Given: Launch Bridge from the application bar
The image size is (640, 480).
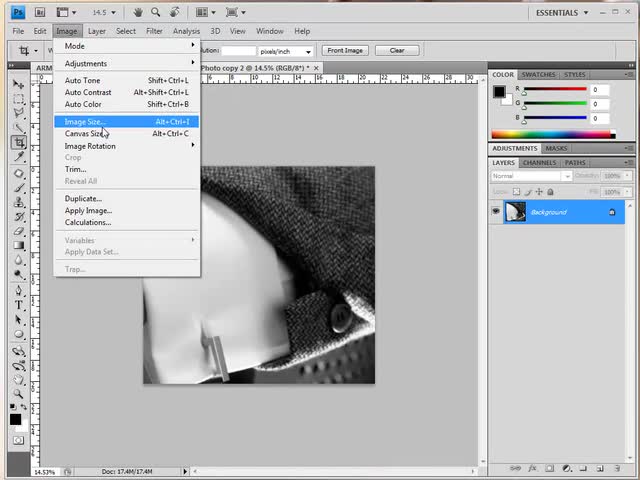Looking at the screenshot, I should 42,13.
